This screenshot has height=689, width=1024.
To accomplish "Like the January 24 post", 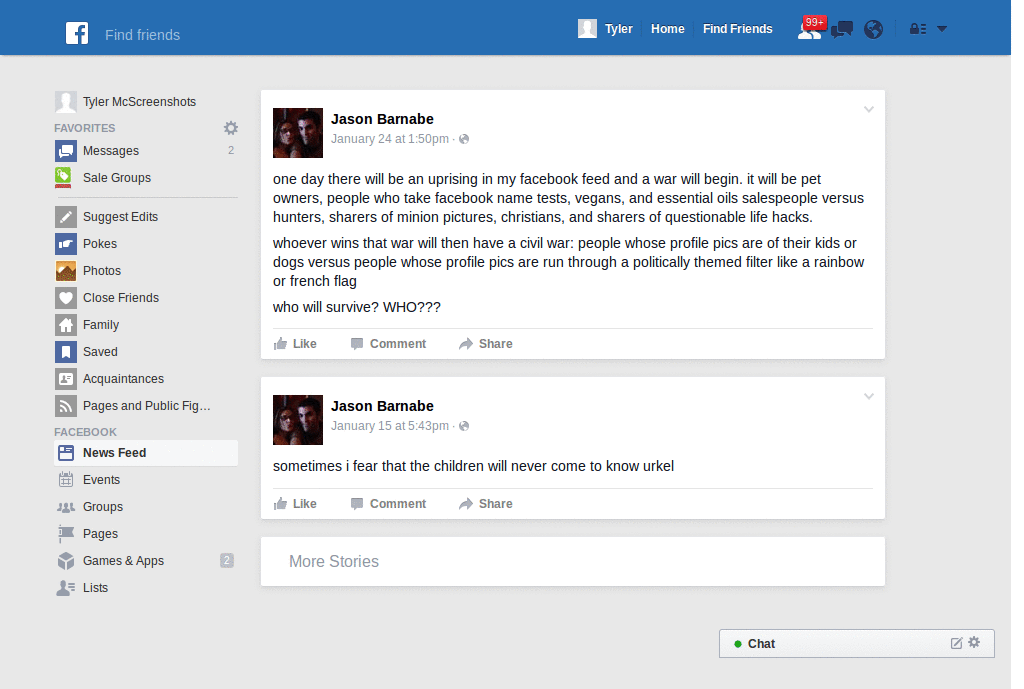I will click(x=295, y=344).
